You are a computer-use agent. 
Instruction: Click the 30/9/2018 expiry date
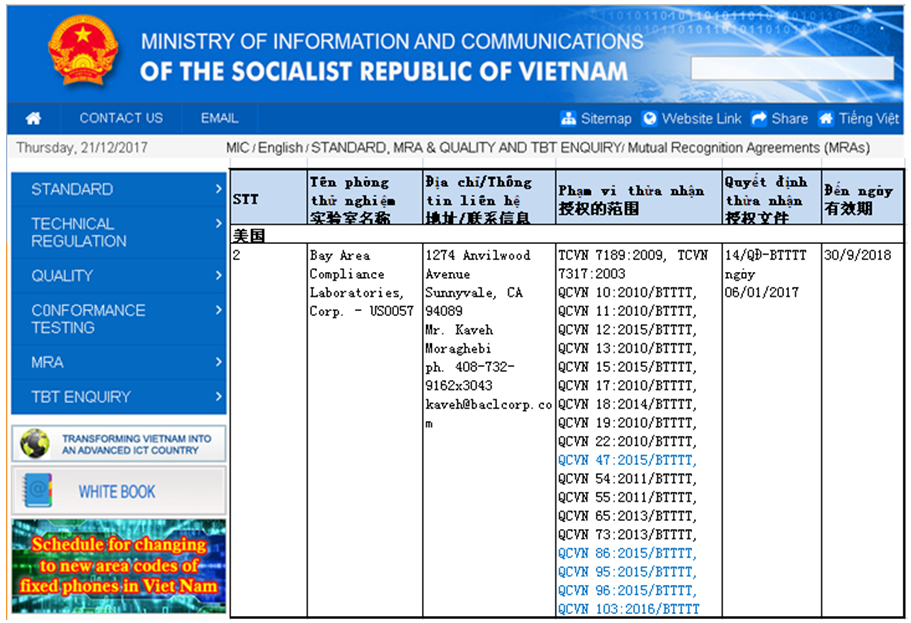(x=858, y=255)
